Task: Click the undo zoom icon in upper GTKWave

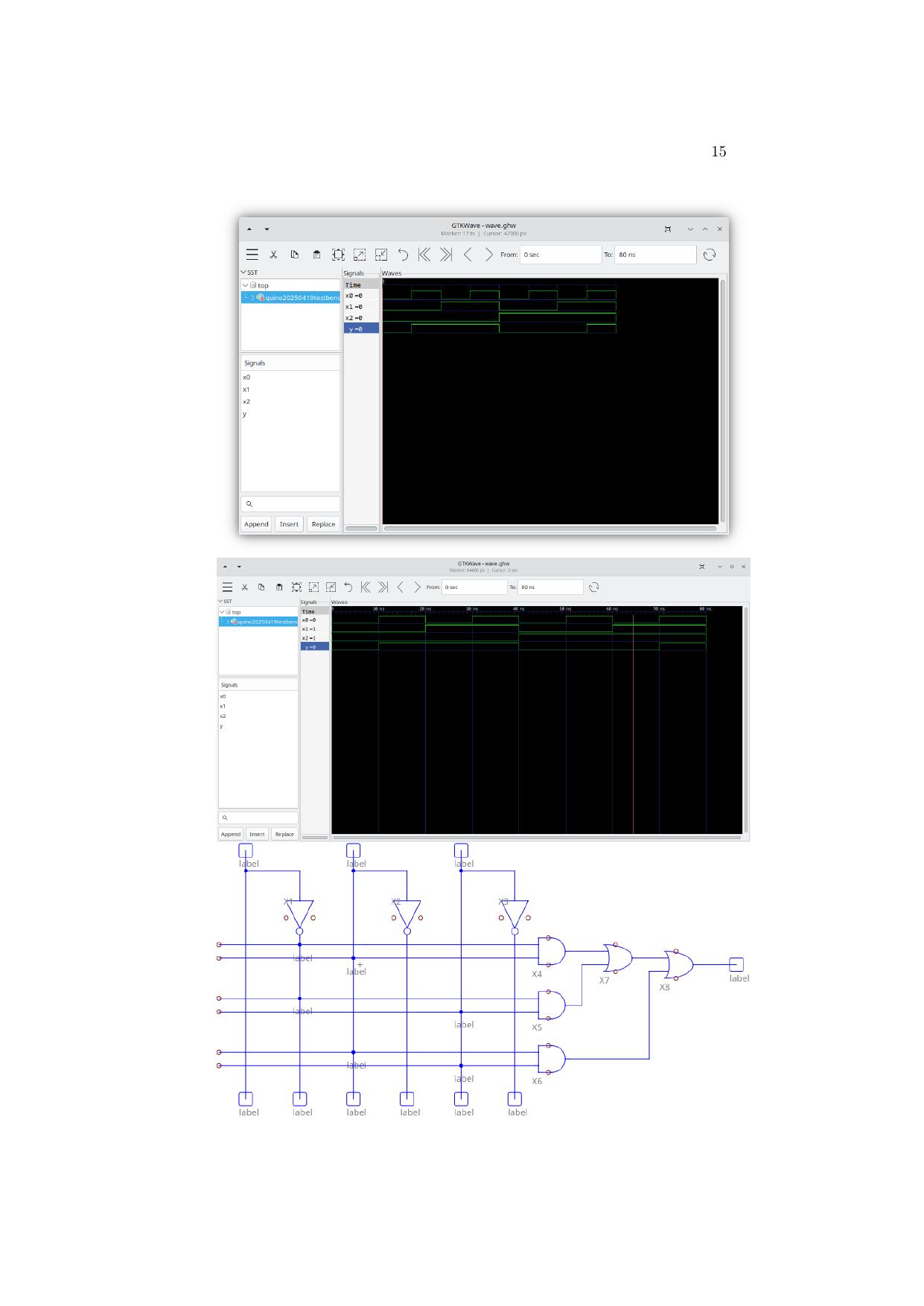Action: (x=403, y=255)
